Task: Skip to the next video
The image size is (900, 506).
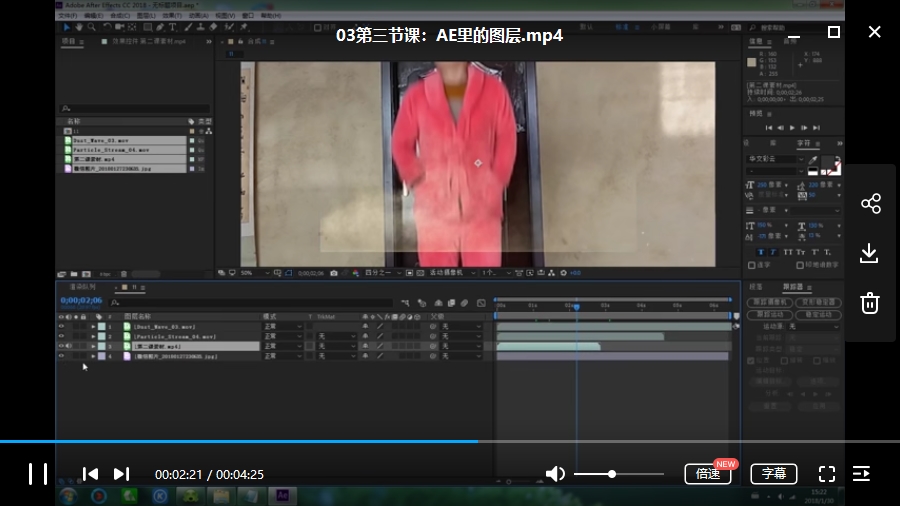Action: 121,474
